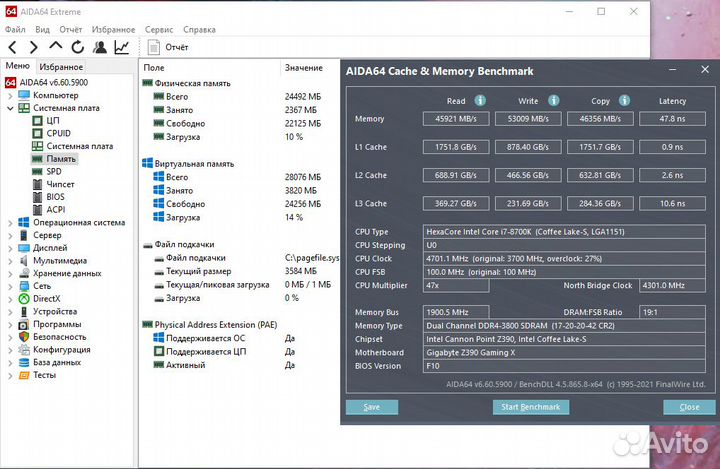Refresh using the circular arrow toolbar icon
This screenshot has width=720, height=469.
pyautogui.click(x=78, y=47)
